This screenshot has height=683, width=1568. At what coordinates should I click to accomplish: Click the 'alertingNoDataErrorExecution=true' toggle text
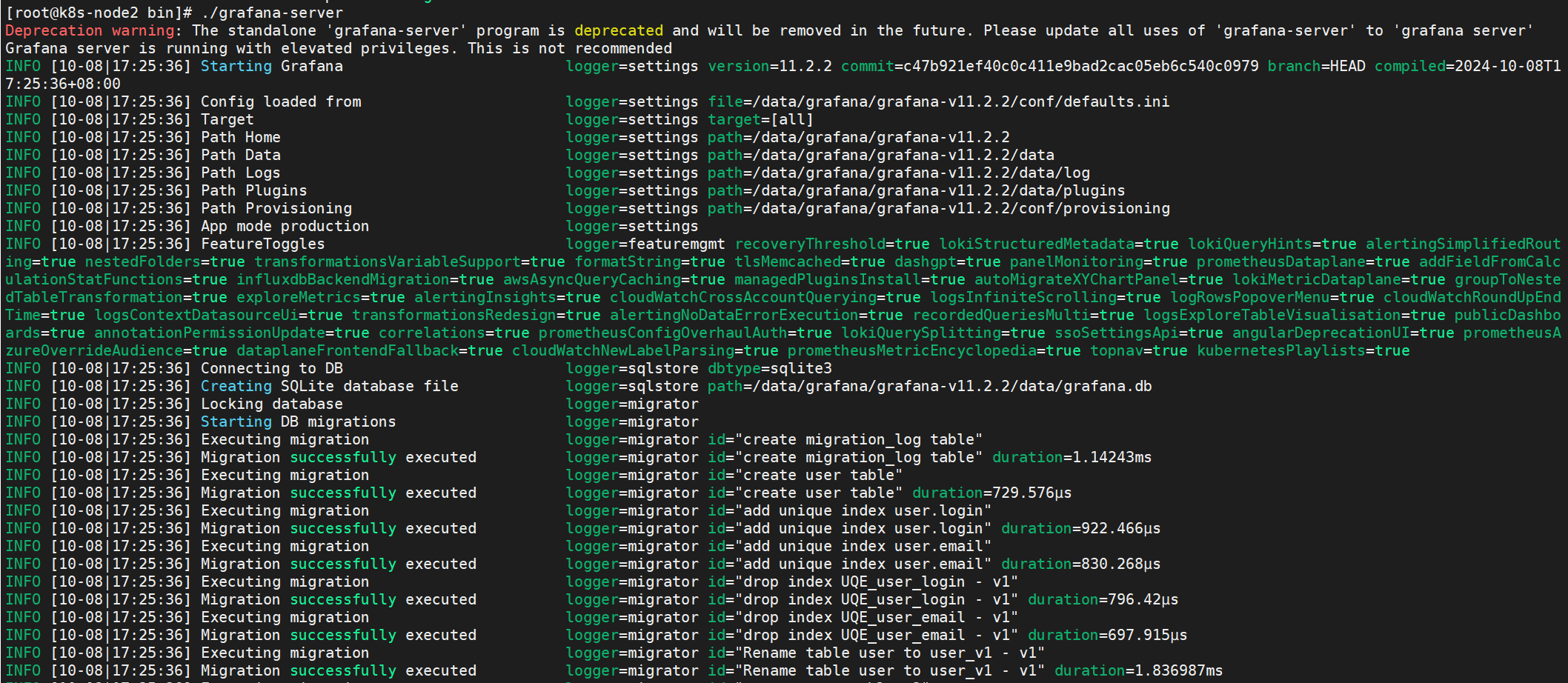(x=757, y=315)
